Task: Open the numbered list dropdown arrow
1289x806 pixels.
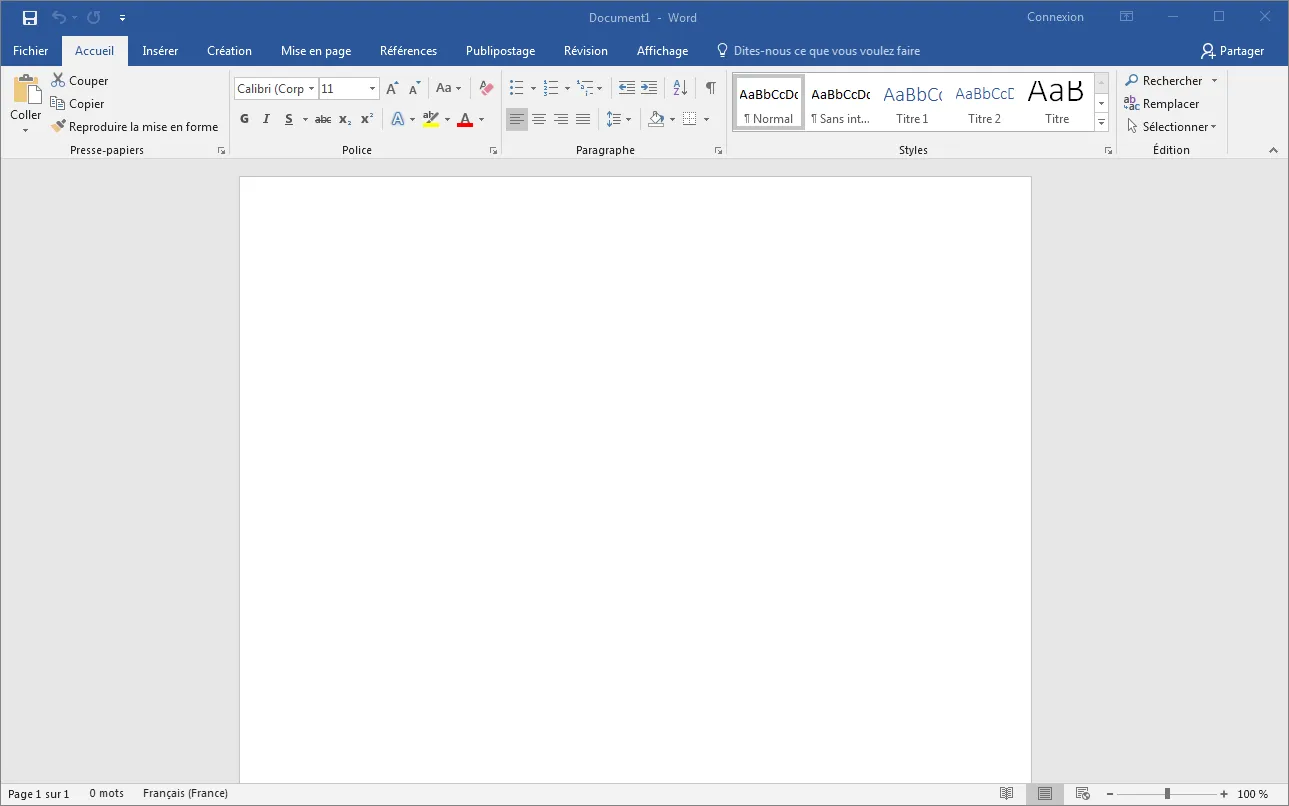Action: click(567, 89)
